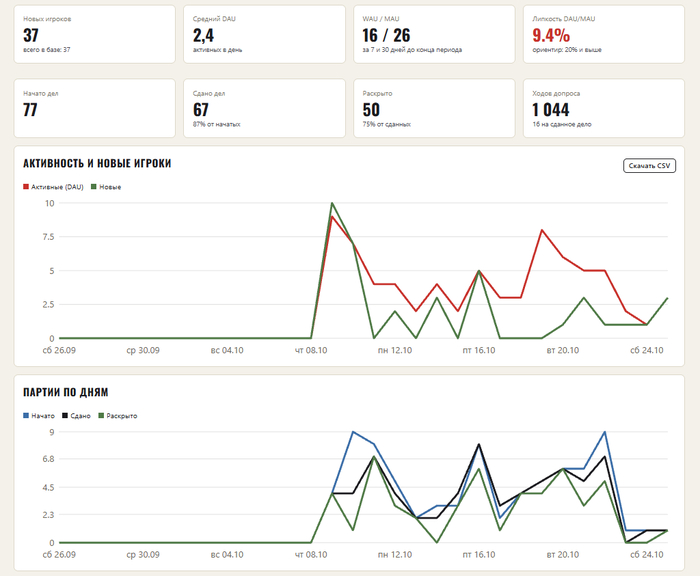Click the text '16 на сданное дело'
This screenshot has height=576, width=700.
562,124
